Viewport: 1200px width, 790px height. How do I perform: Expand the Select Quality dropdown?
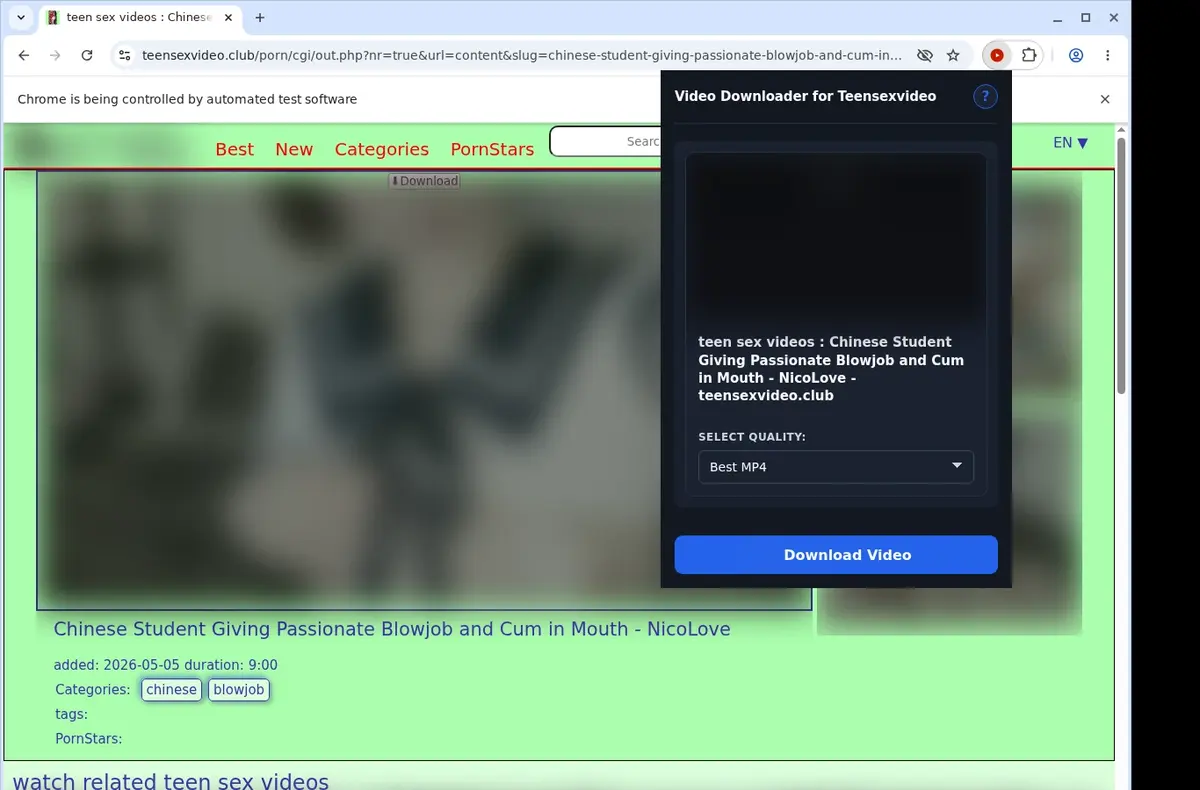(836, 467)
